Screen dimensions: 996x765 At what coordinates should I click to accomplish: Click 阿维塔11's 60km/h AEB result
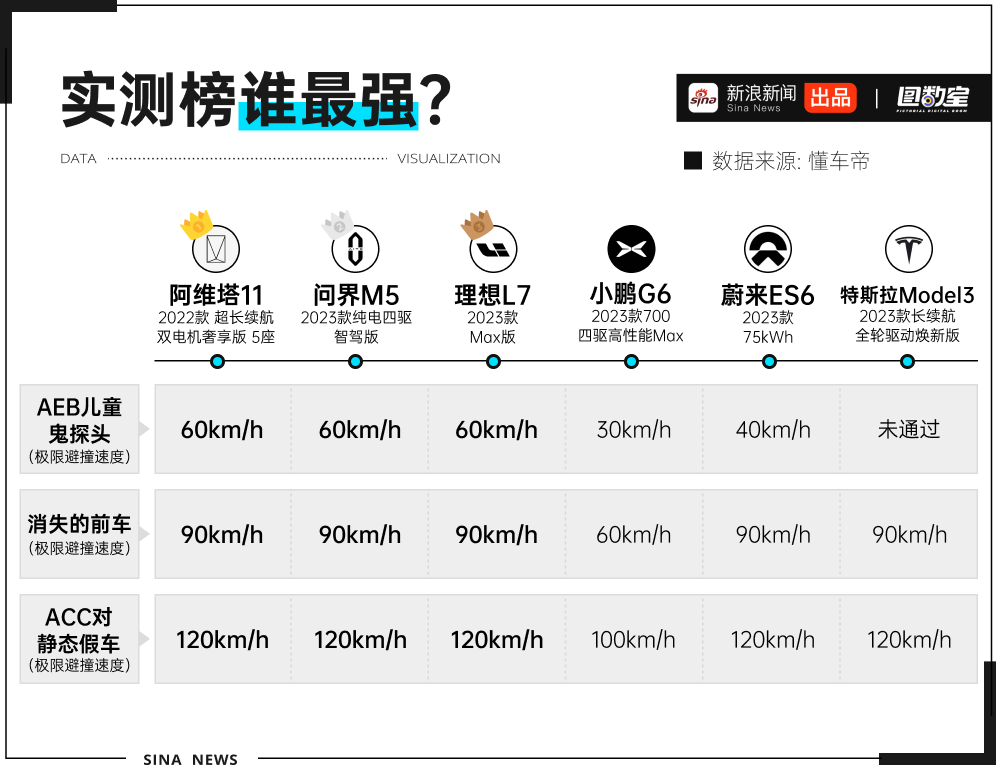pyautogui.click(x=222, y=430)
